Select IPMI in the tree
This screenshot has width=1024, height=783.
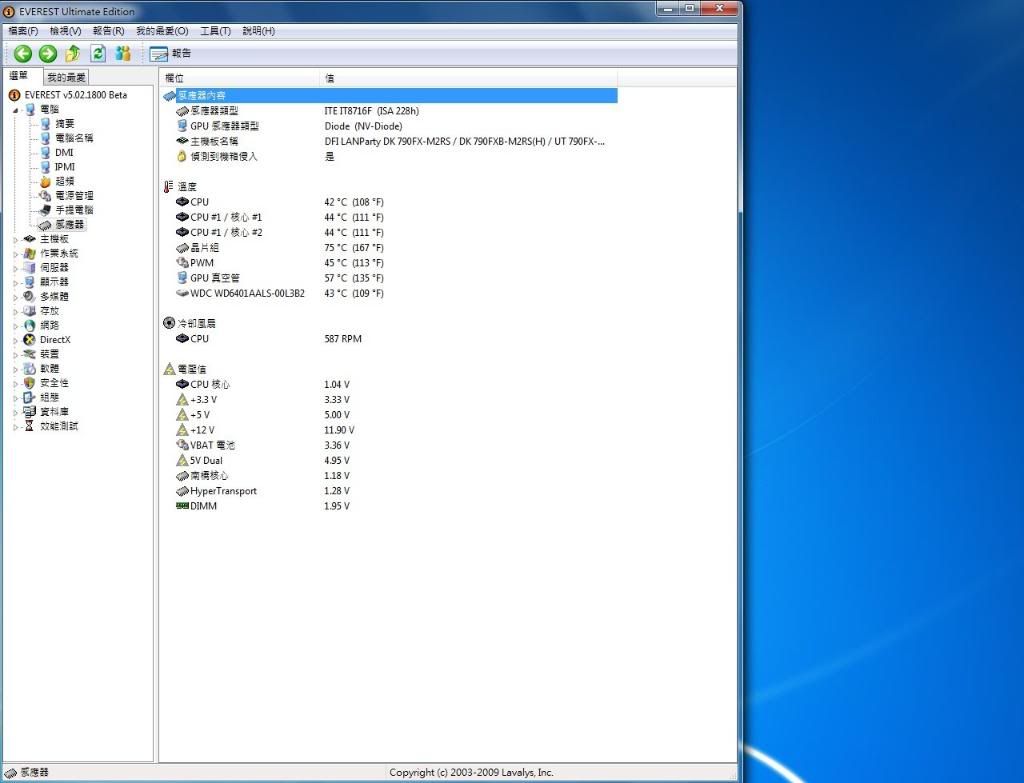[65, 167]
